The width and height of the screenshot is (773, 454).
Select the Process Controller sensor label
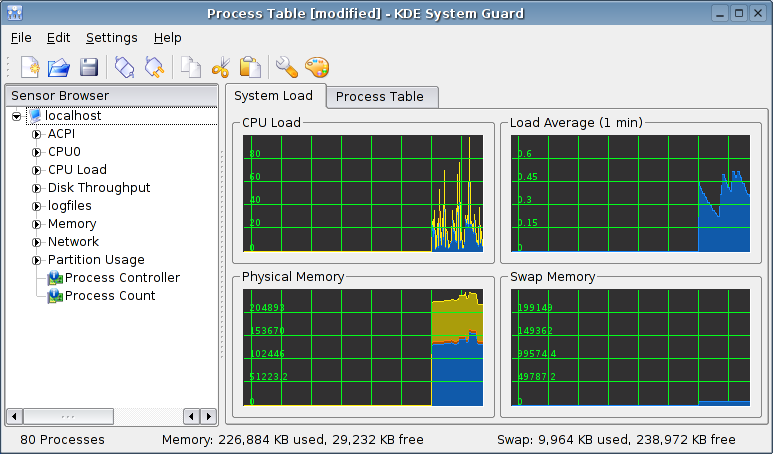[122, 278]
